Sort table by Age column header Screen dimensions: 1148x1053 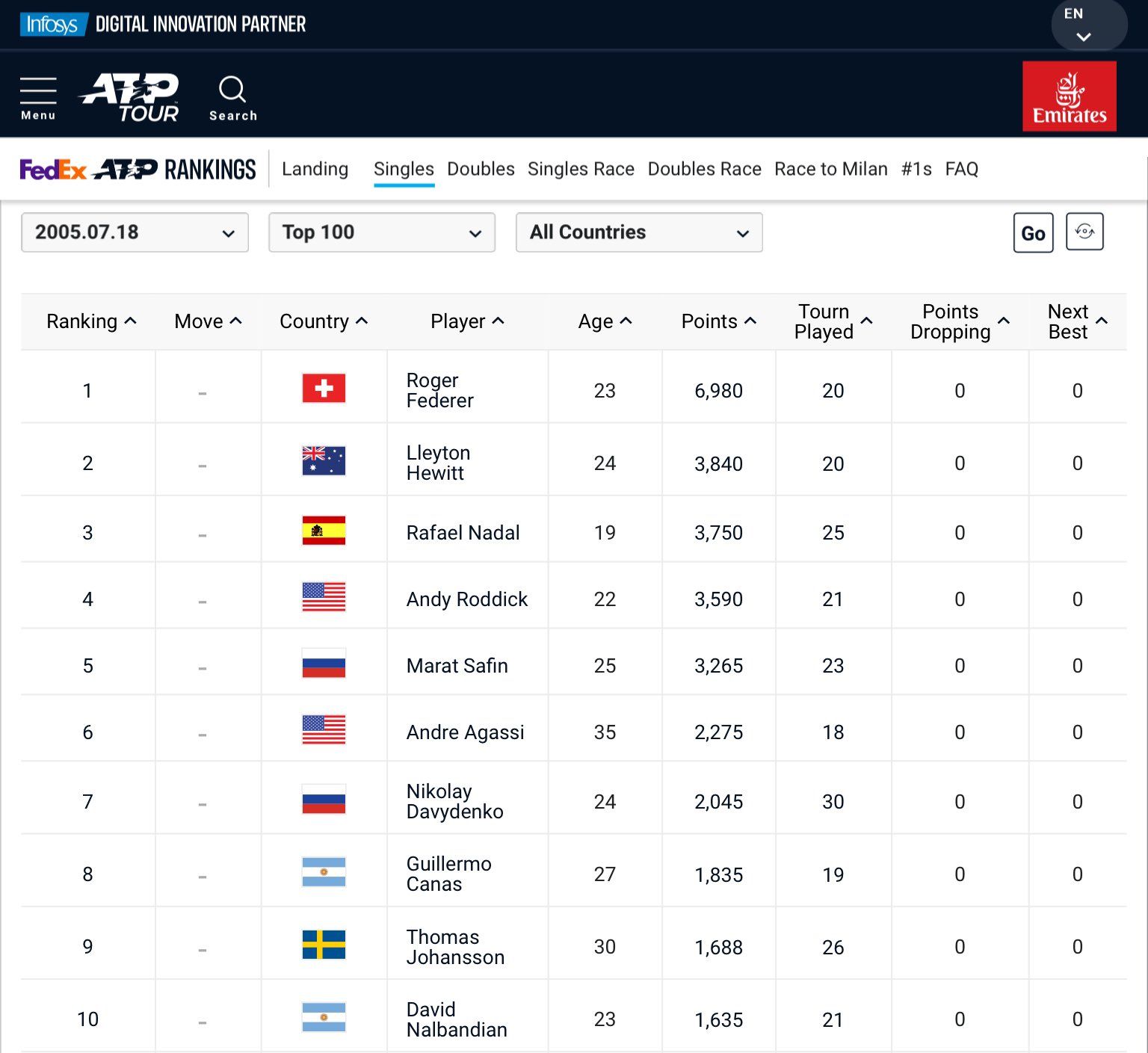point(604,321)
